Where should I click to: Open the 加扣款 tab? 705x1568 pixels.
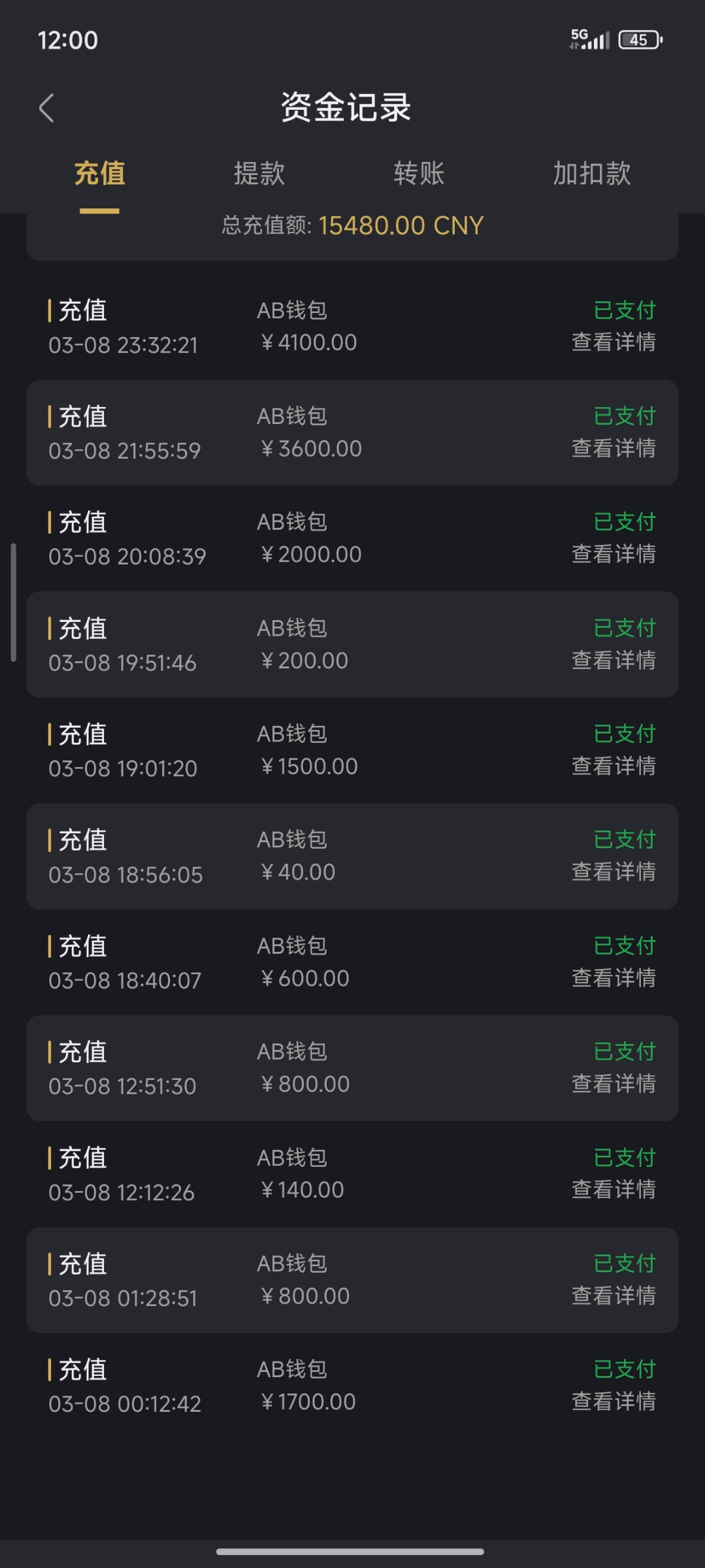click(x=592, y=174)
